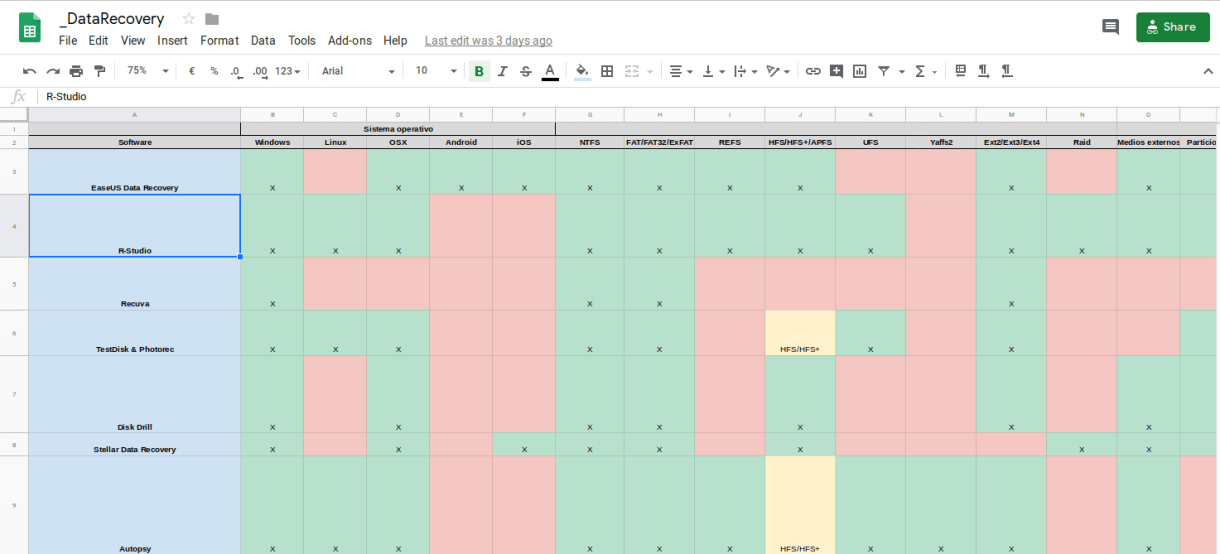Screen dimensions: 1220x554
Task: Toggle italic formatting
Action: pyautogui.click(x=503, y=71)
